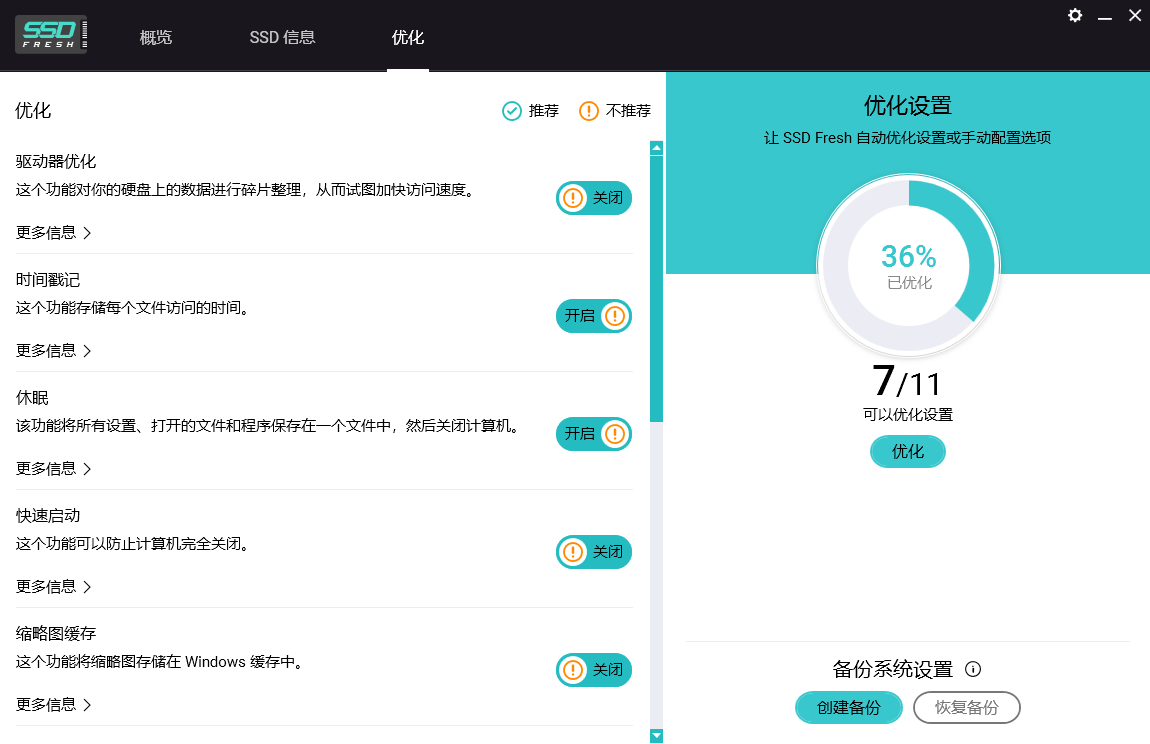Screen dimensions: 1150x744
Task: Turn off the 休眠 feature toggle
Action: [593, 434]
